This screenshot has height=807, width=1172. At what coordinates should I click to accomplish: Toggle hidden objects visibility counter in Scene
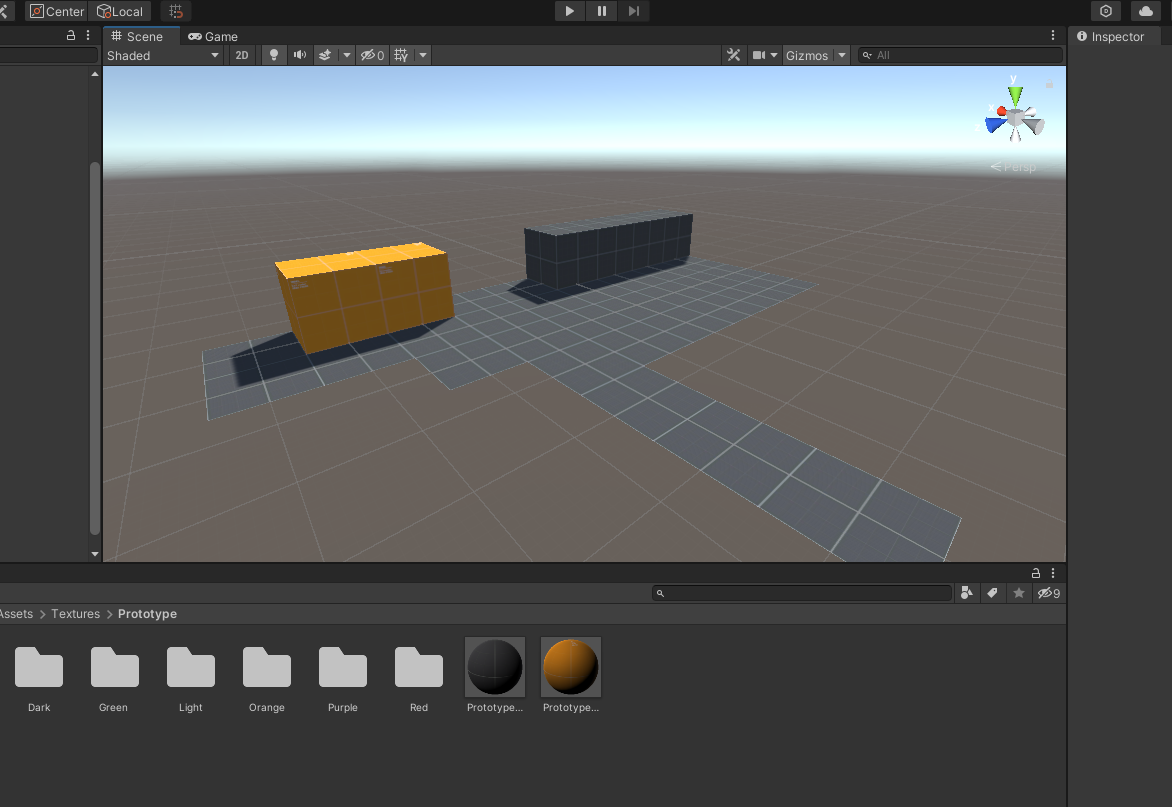tap(372, 55)
